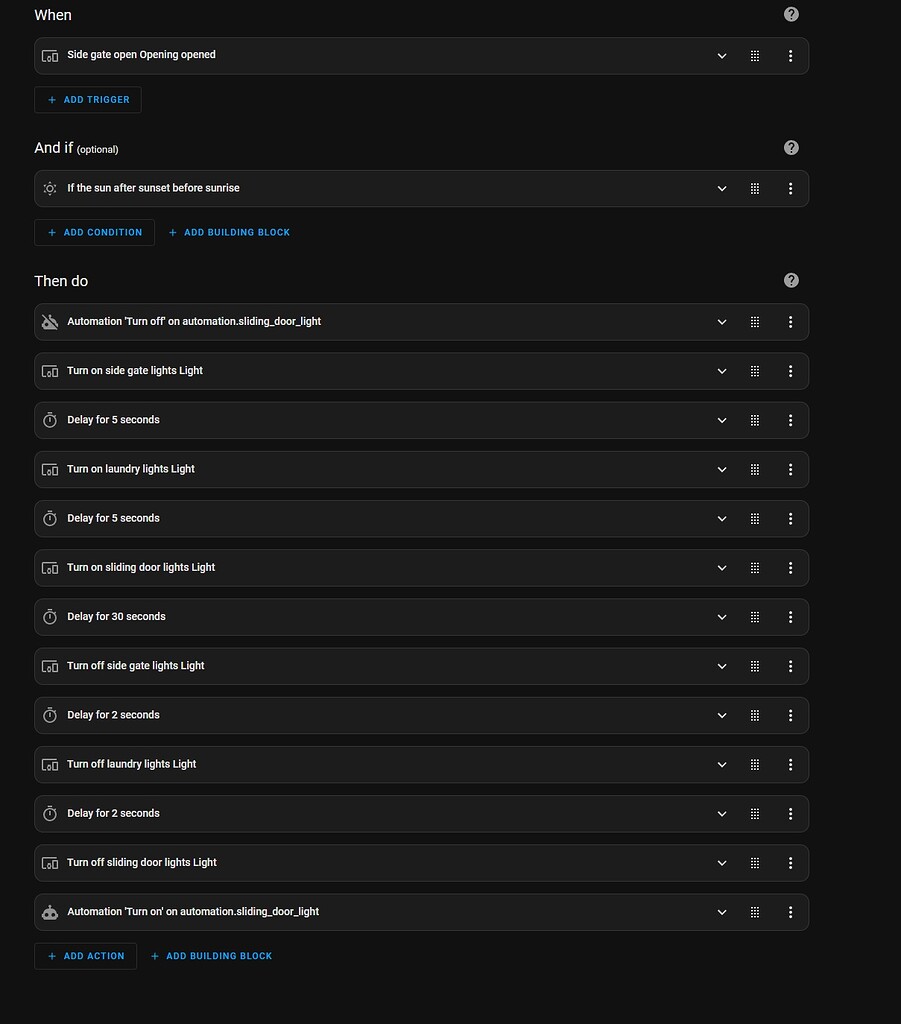901x1024 pixels.
Task: Click the automation-off icon on the 'Turn off' action
Action: click(50, 321)
